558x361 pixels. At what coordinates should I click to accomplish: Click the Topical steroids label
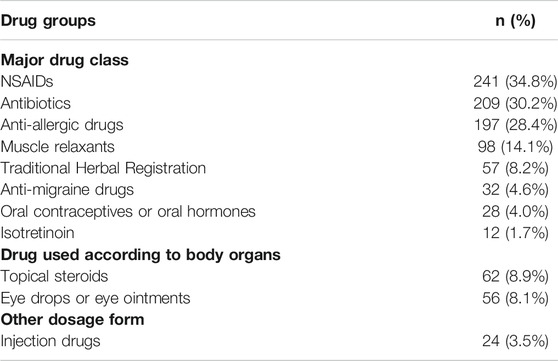(54, 277)
